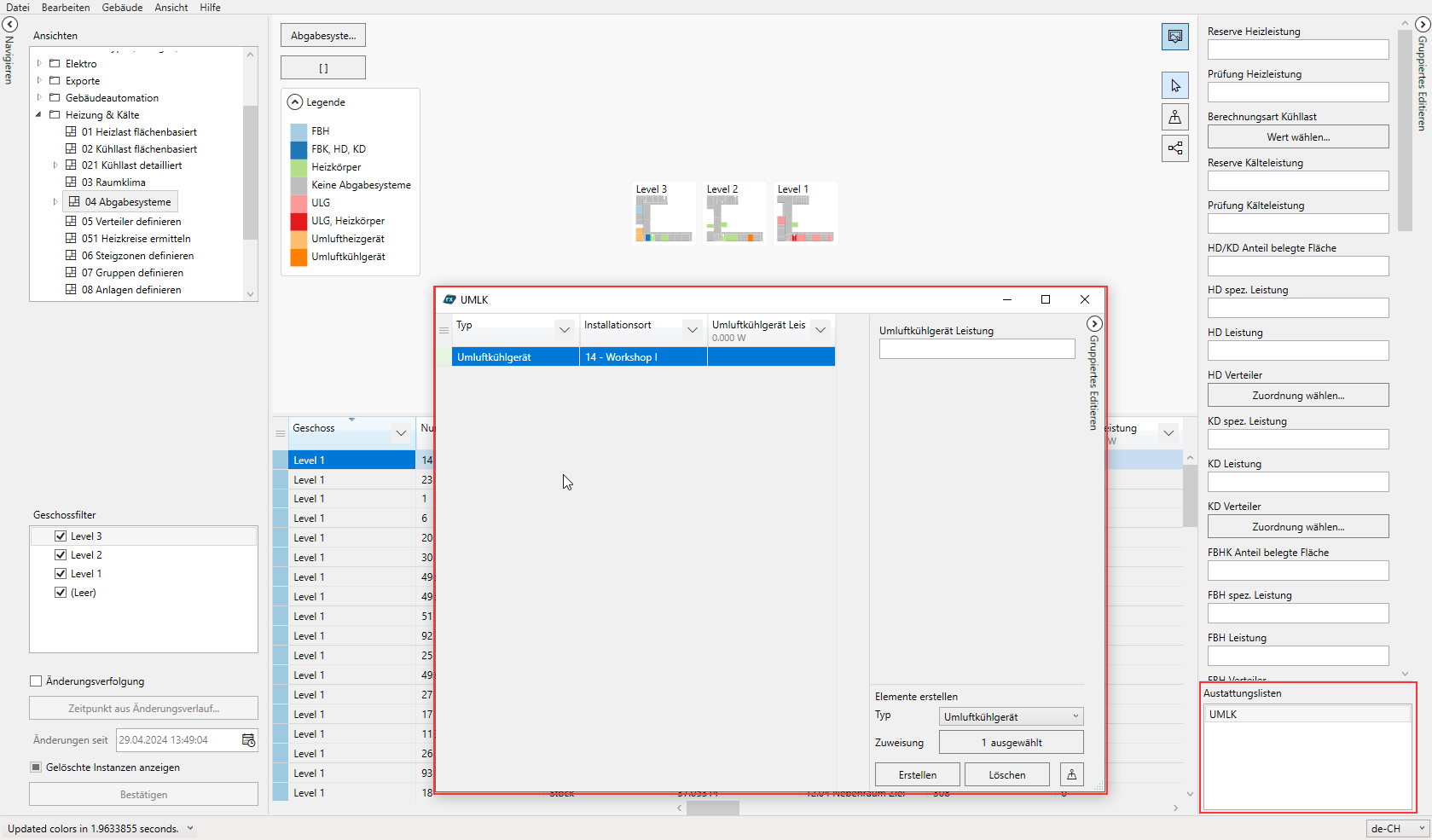Open the Gebäude menu

(x=122, y=8)
